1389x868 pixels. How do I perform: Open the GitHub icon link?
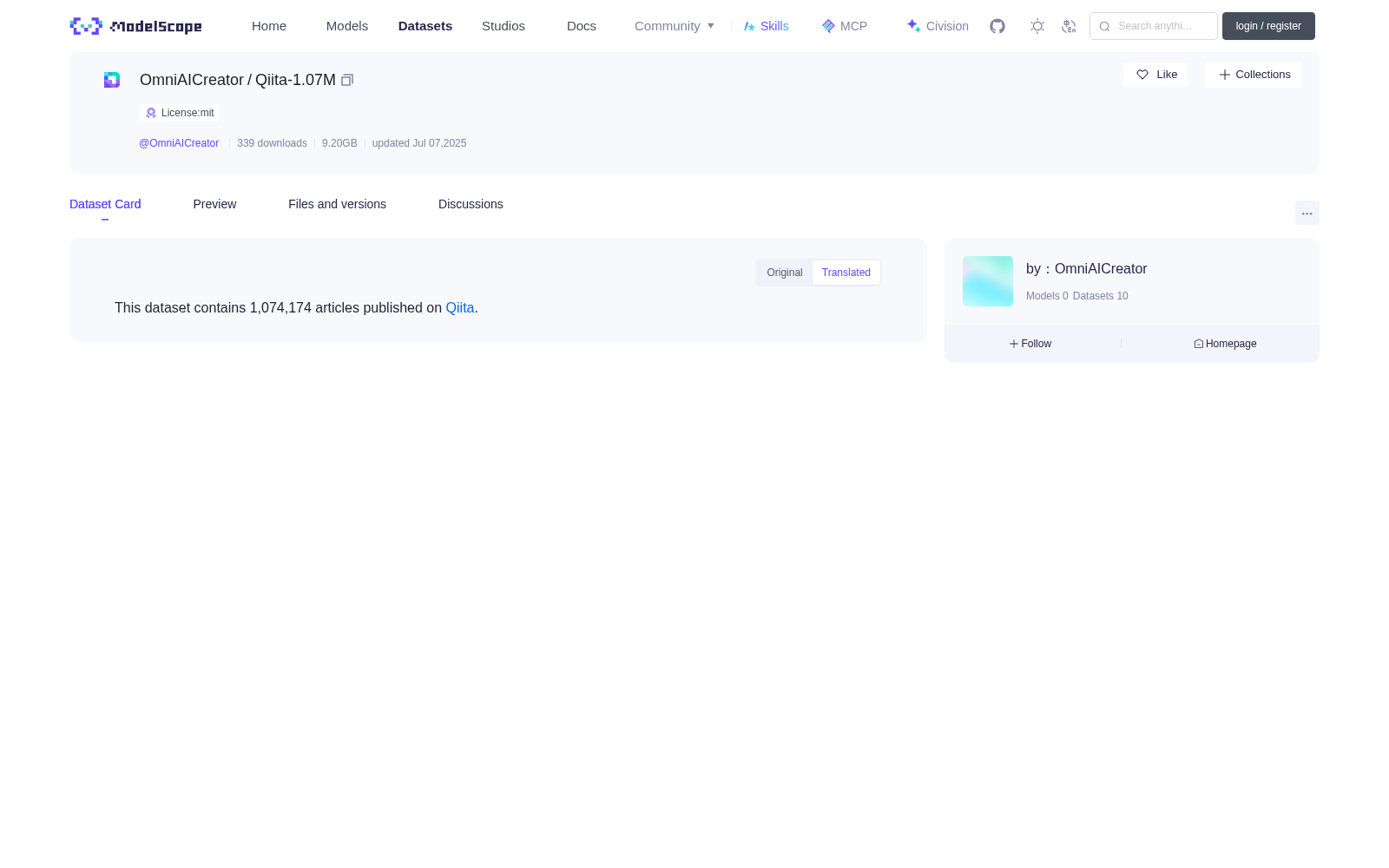pyautogui.click(x=997, y=26)
